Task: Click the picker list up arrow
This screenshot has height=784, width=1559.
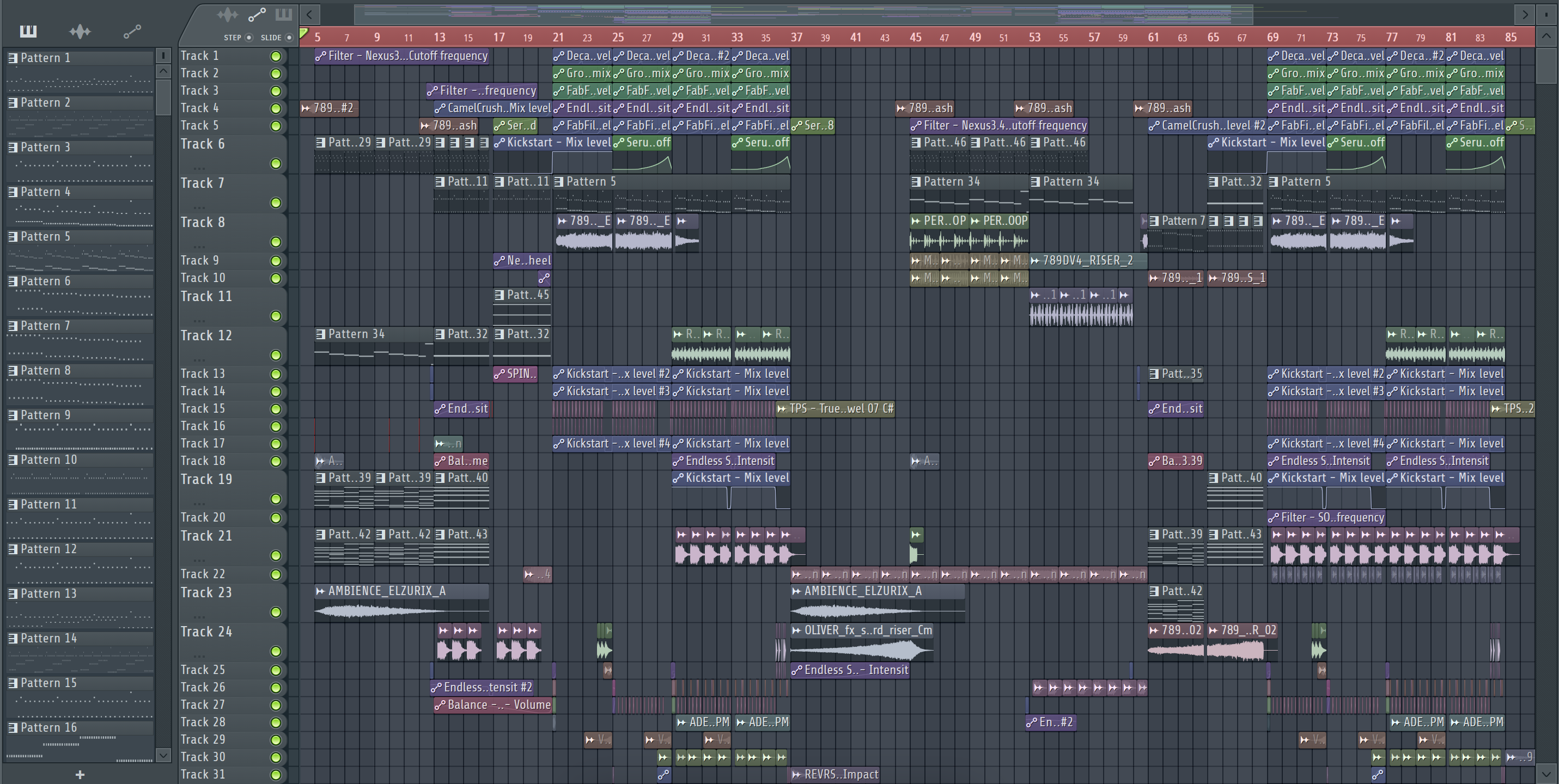Action: coord(163,71)
